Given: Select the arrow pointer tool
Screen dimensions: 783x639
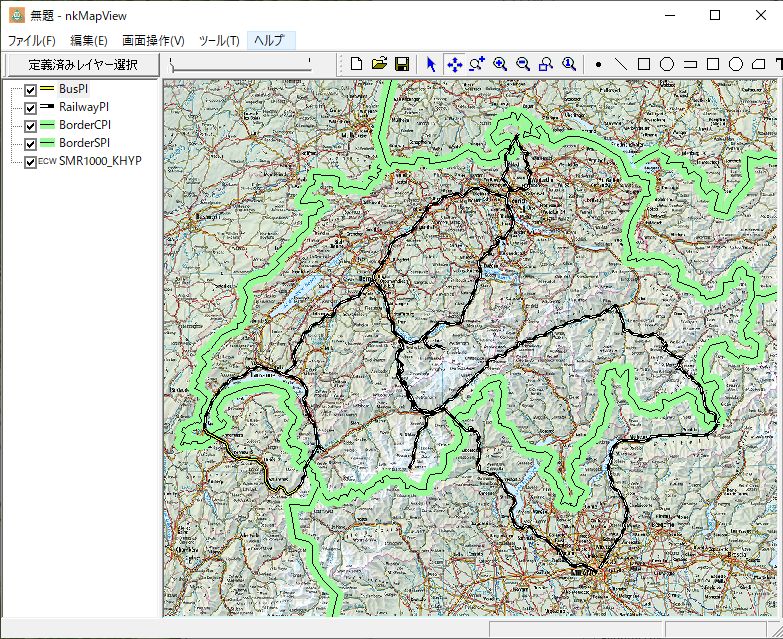Looking at the screenshot, I should pos(432,64).
